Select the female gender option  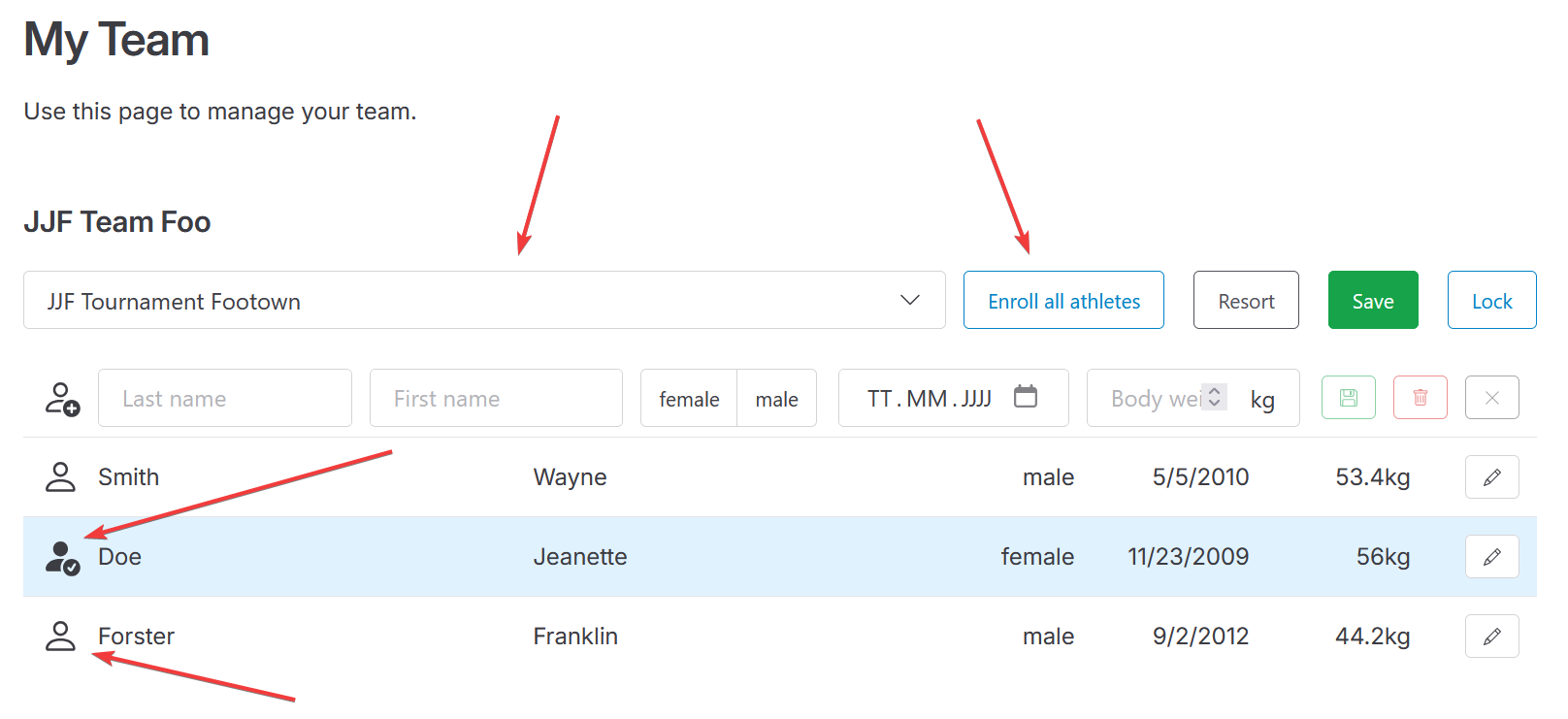(x=689, y=399)
